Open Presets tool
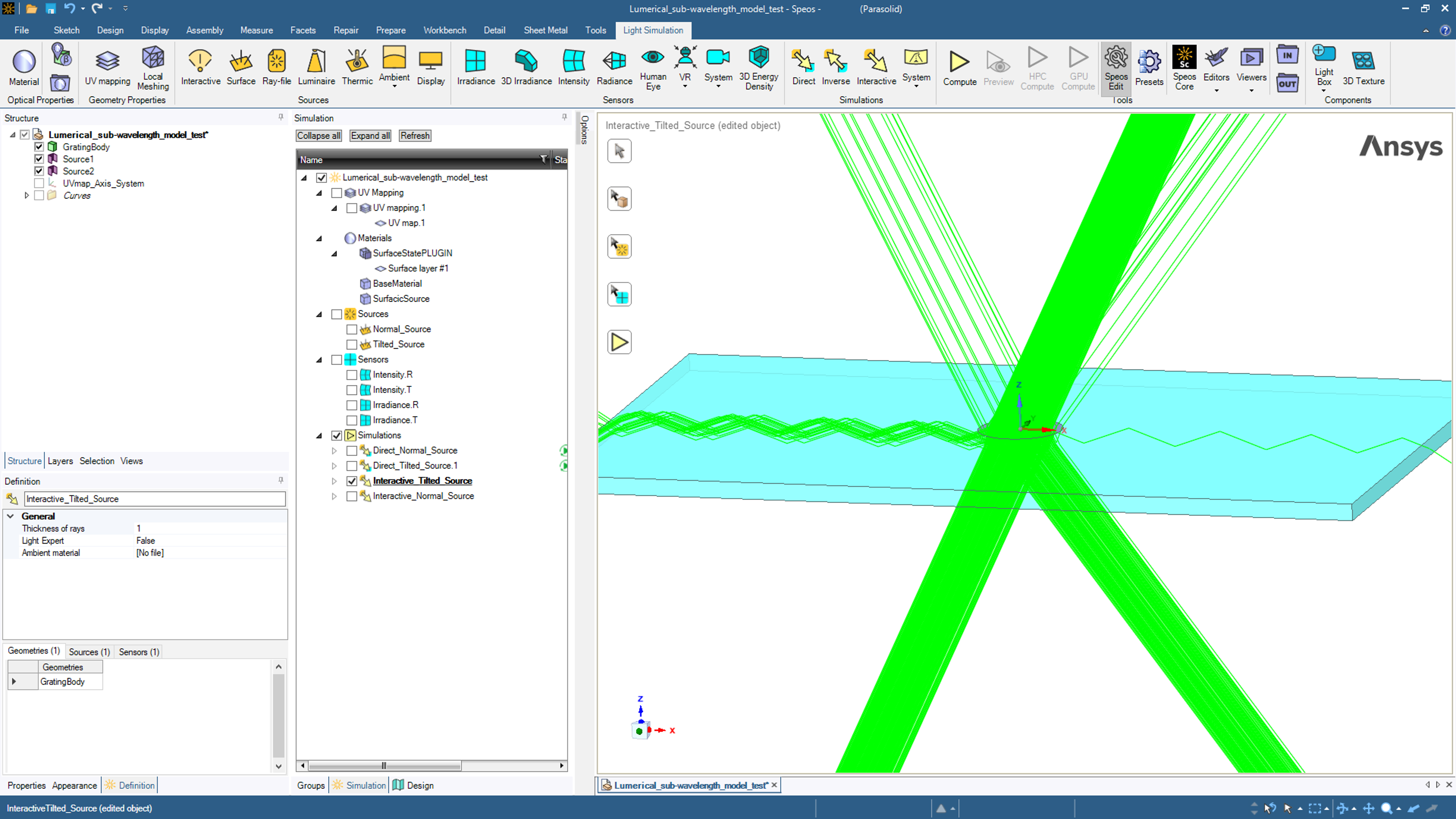 tap(1149, 68)
